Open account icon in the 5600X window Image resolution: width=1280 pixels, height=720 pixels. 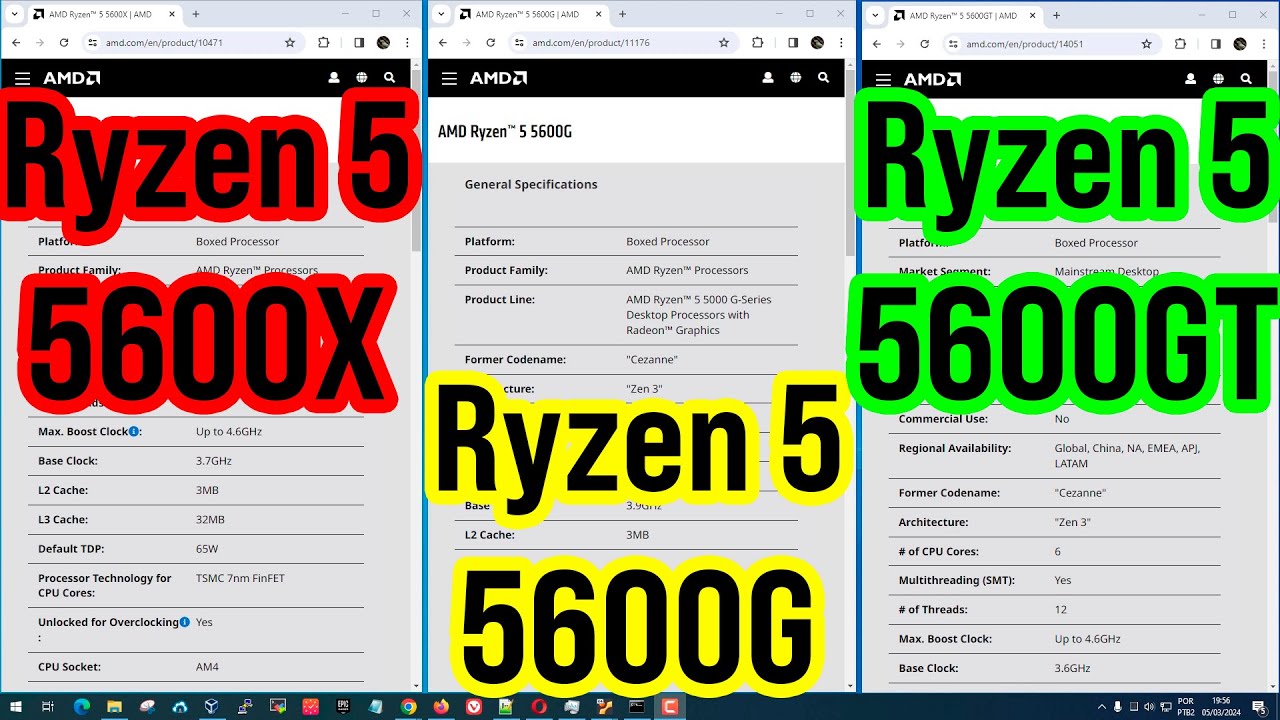pyautogui.click(x=334, y=78)
